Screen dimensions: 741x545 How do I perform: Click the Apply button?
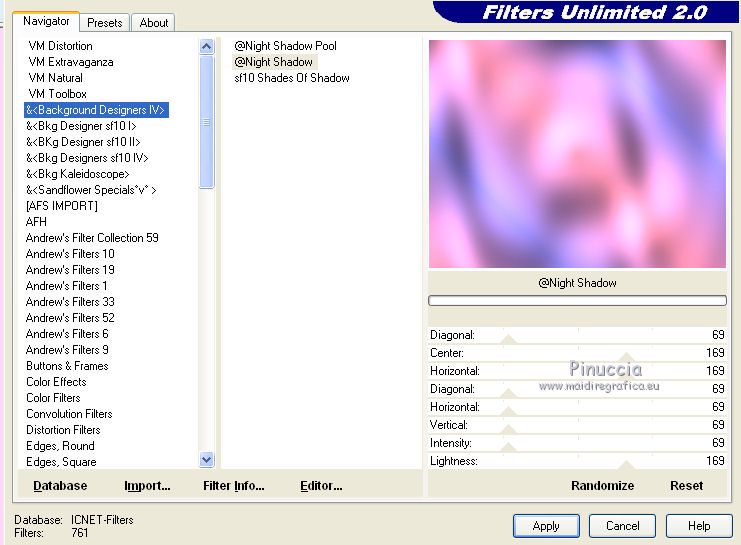[546, 526]
